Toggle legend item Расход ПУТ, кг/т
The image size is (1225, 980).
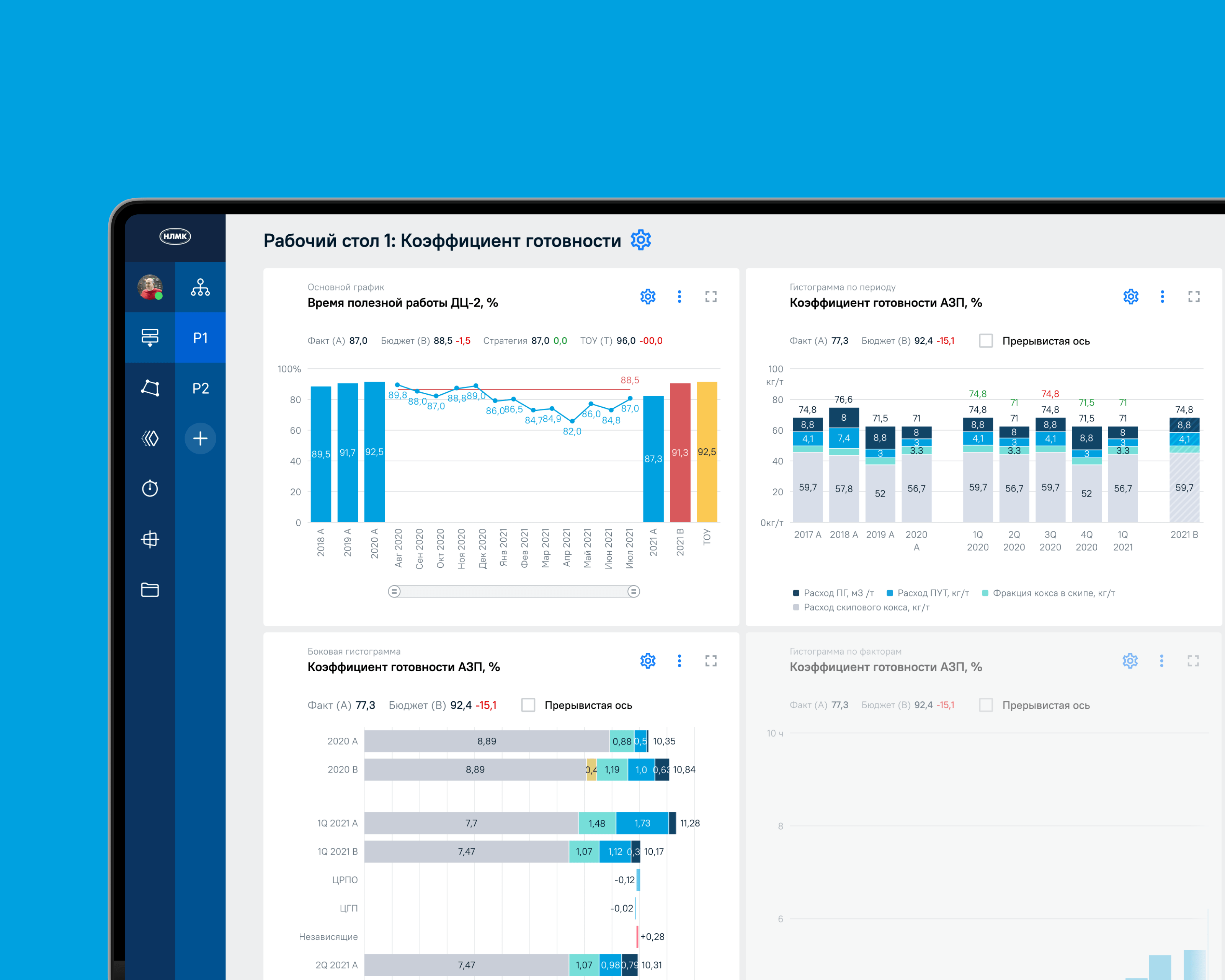[928, 593]
